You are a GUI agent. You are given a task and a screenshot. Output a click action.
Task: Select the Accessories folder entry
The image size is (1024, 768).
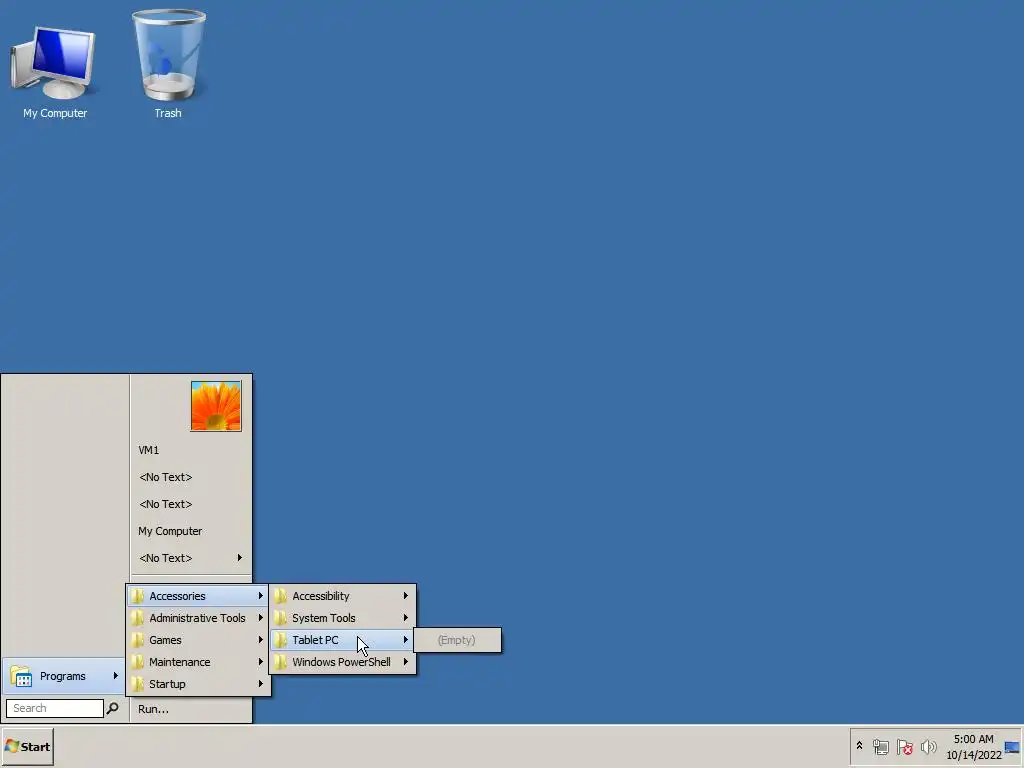click(x=197, y=596)
